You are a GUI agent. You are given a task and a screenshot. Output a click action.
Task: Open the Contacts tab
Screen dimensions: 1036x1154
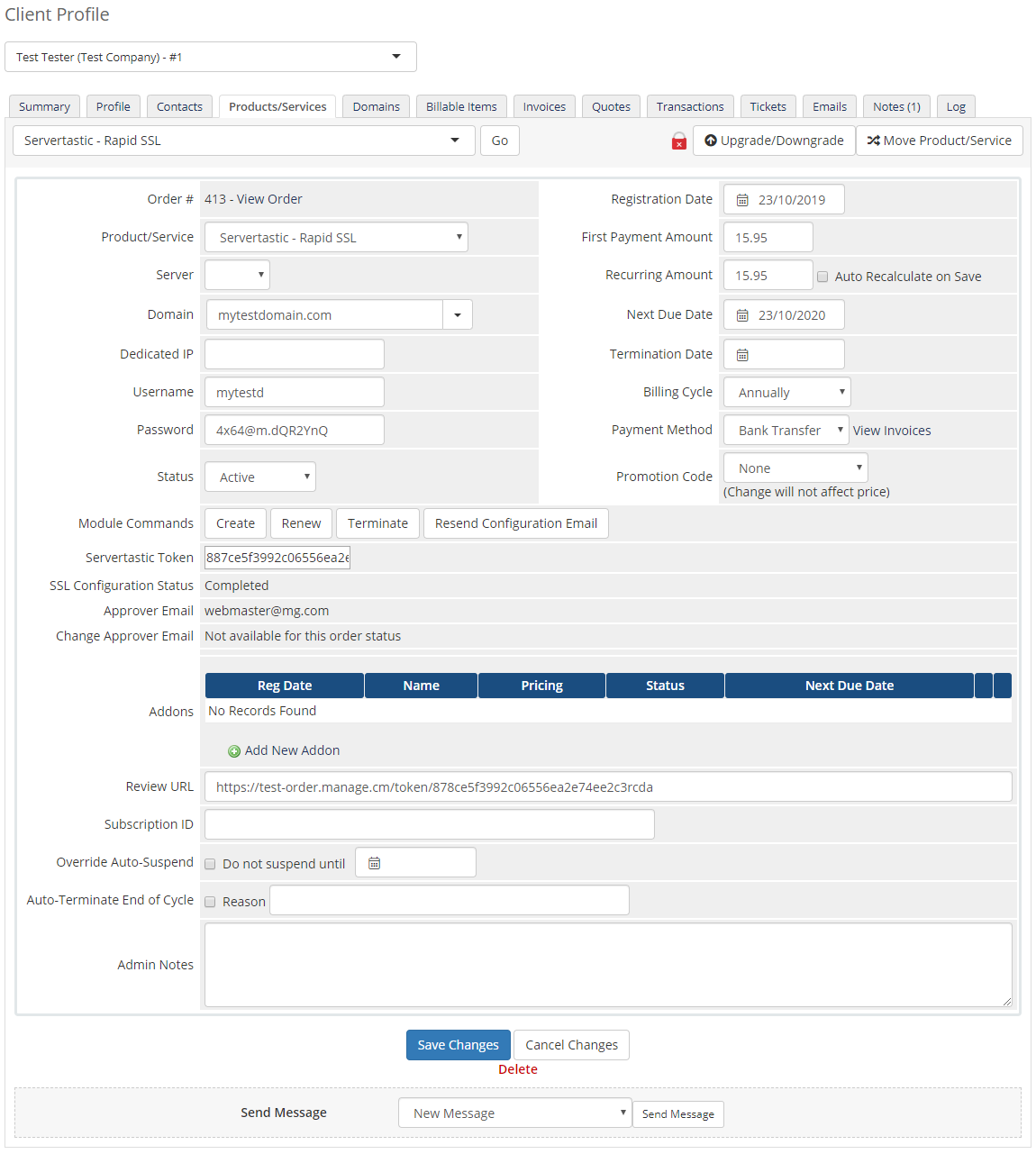[x=179, y=106]
